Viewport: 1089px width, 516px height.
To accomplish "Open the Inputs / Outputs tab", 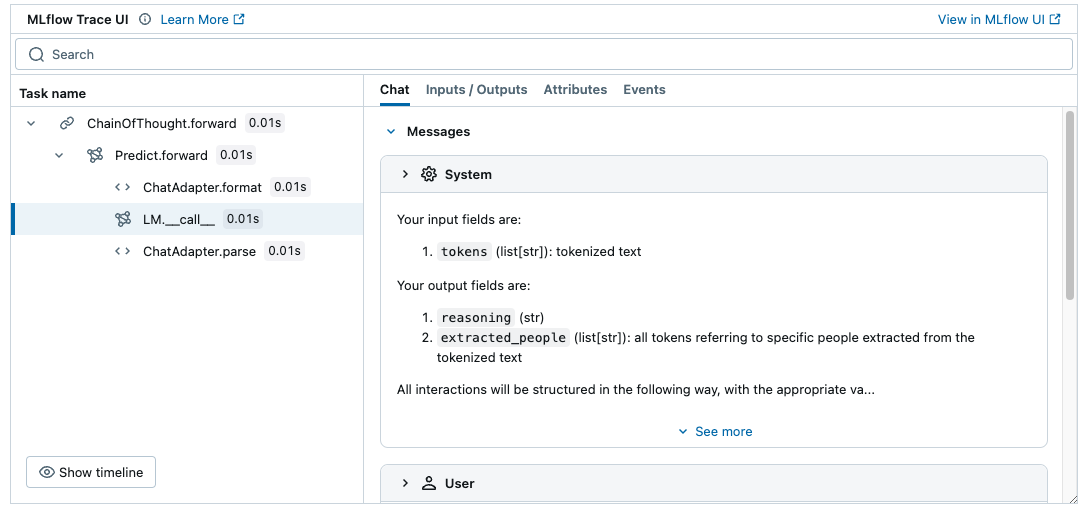I will click(x=476, y=90).
